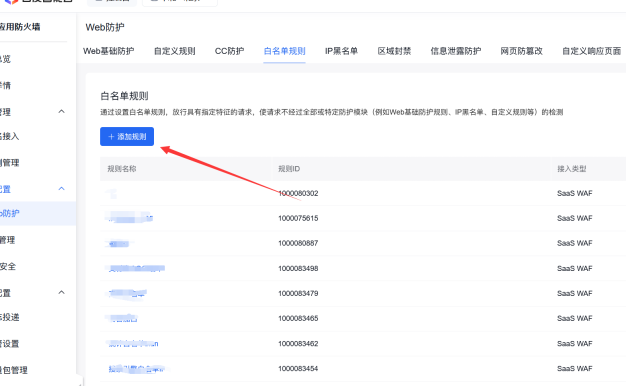Open the rule name link for 1000083465
626x386 pixels.
coord(123,318)
